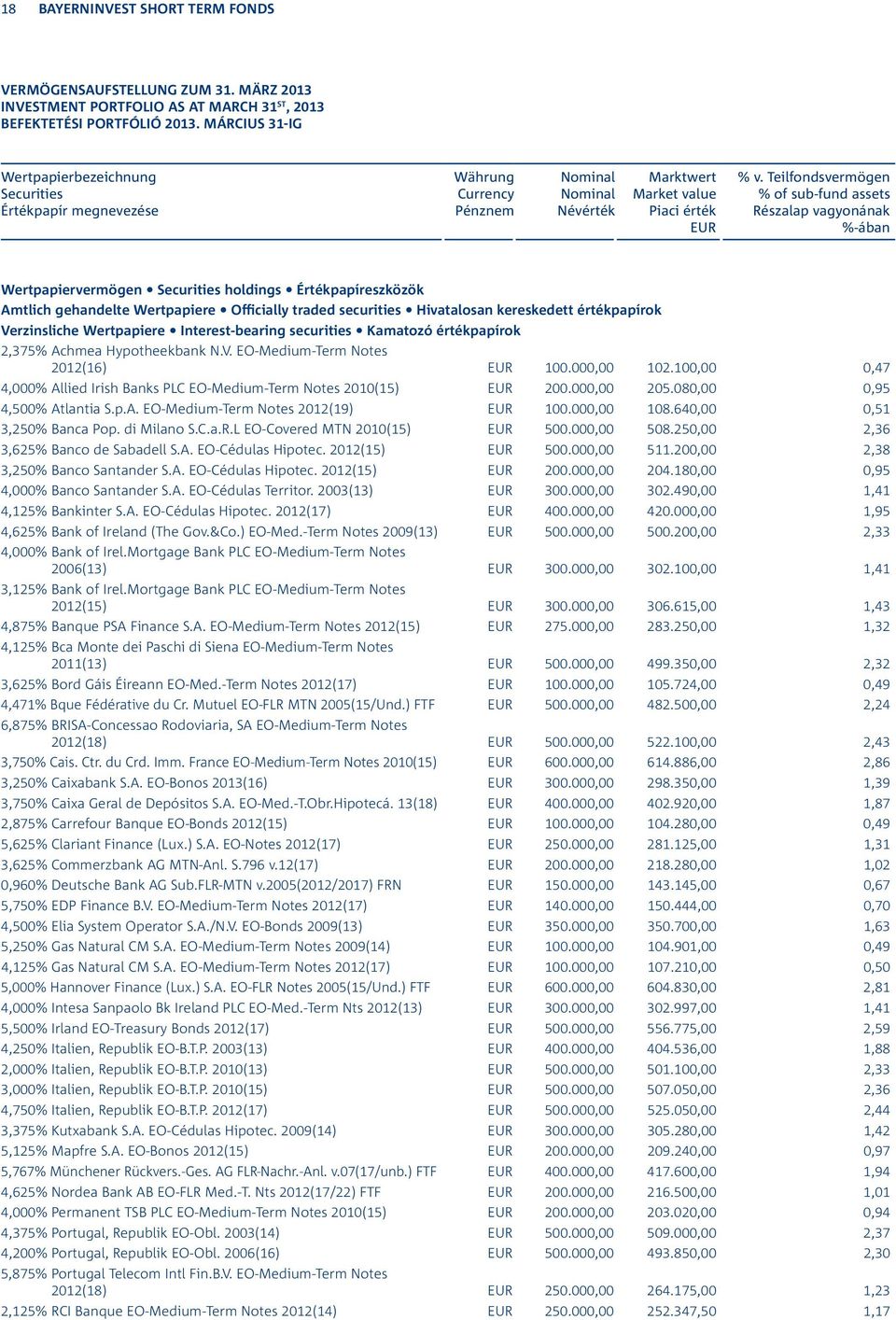Click market value 205.080,00
The width and height of the screenshot is (896, 1320).
(681, 388)
